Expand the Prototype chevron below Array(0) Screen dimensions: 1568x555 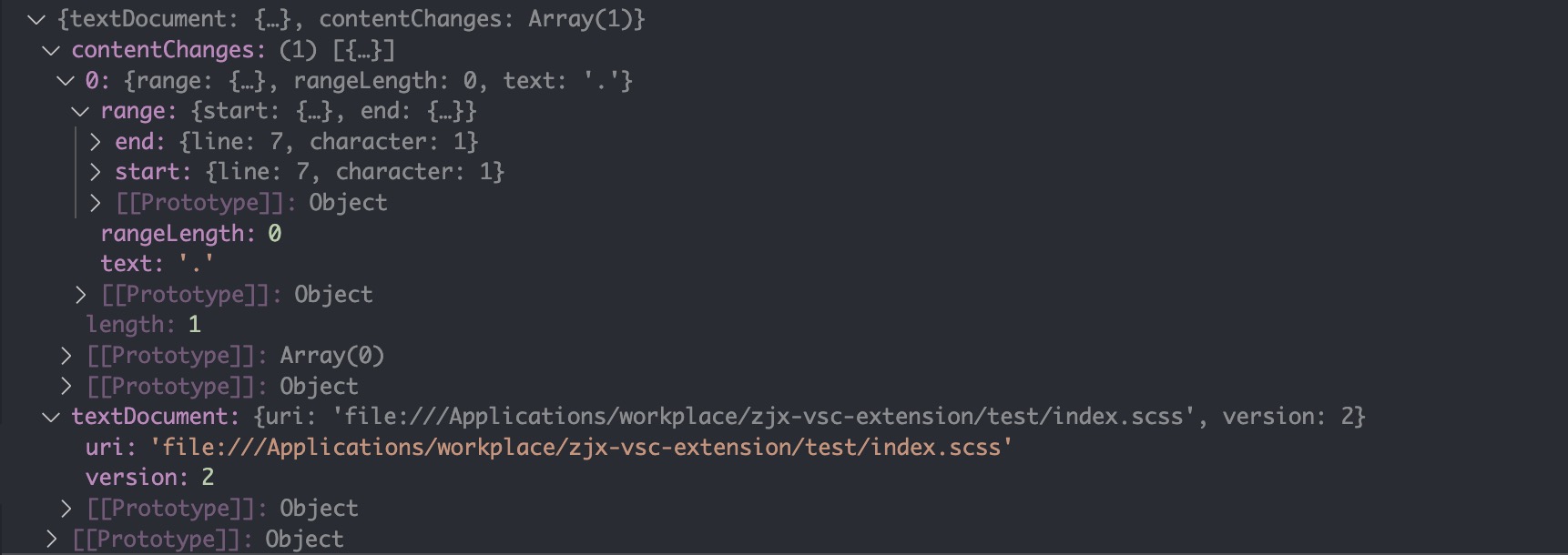[66, 387]
